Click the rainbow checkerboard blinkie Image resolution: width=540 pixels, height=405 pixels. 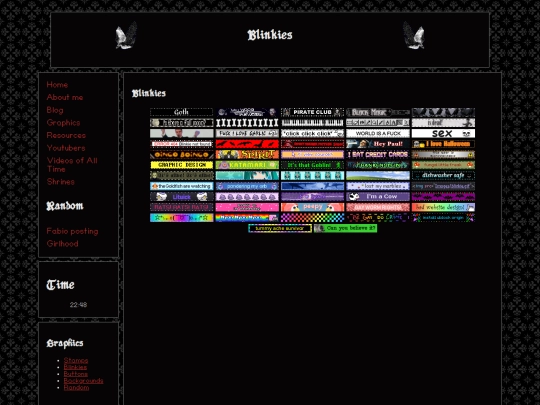pyautogui.click(x=312, y=218)
